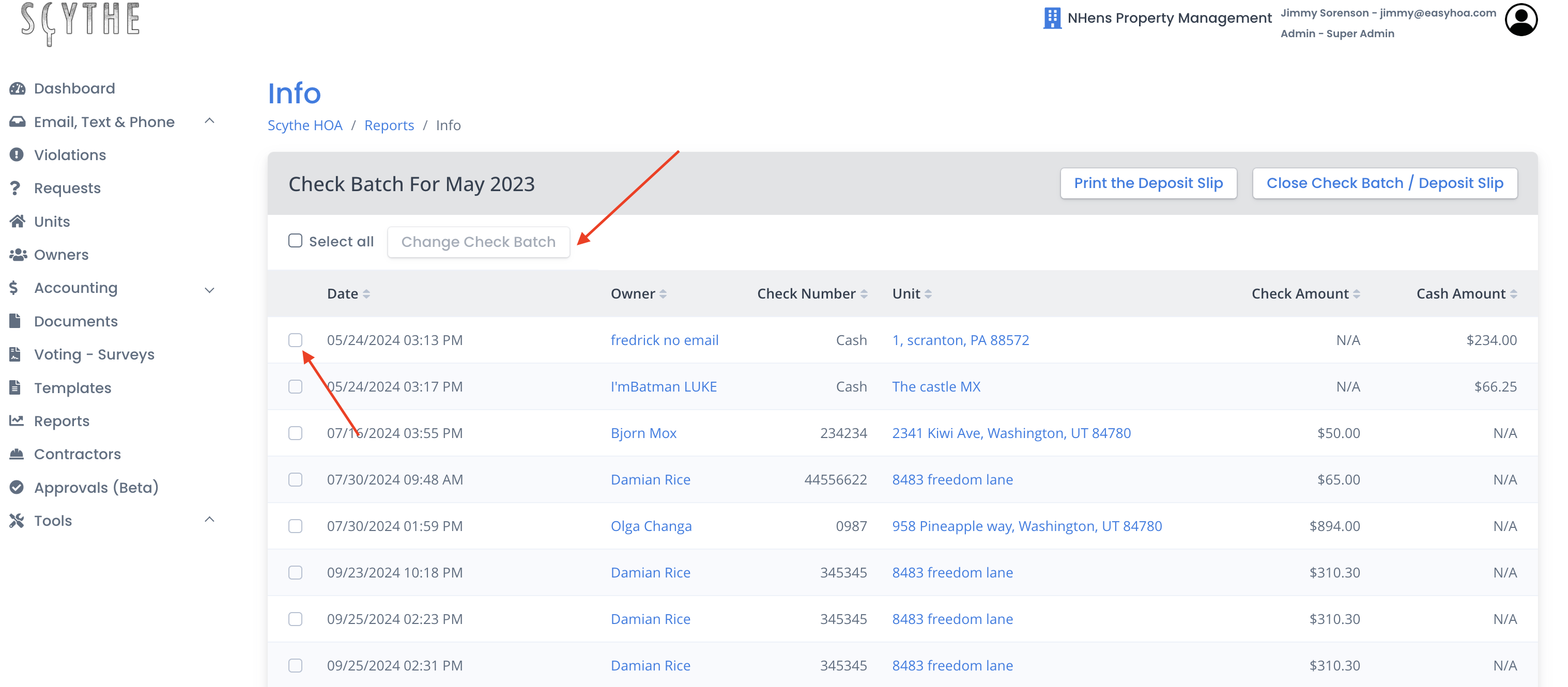This screenshot has width=1568, height=687.
Task: Click the Accounting dollar sign icon
Action: click(x=14, y=288)
